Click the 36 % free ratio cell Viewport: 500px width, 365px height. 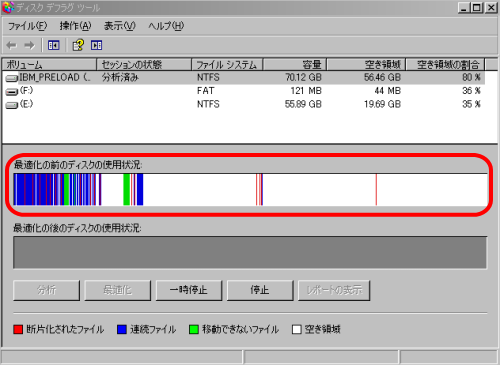tap(471, 91)
